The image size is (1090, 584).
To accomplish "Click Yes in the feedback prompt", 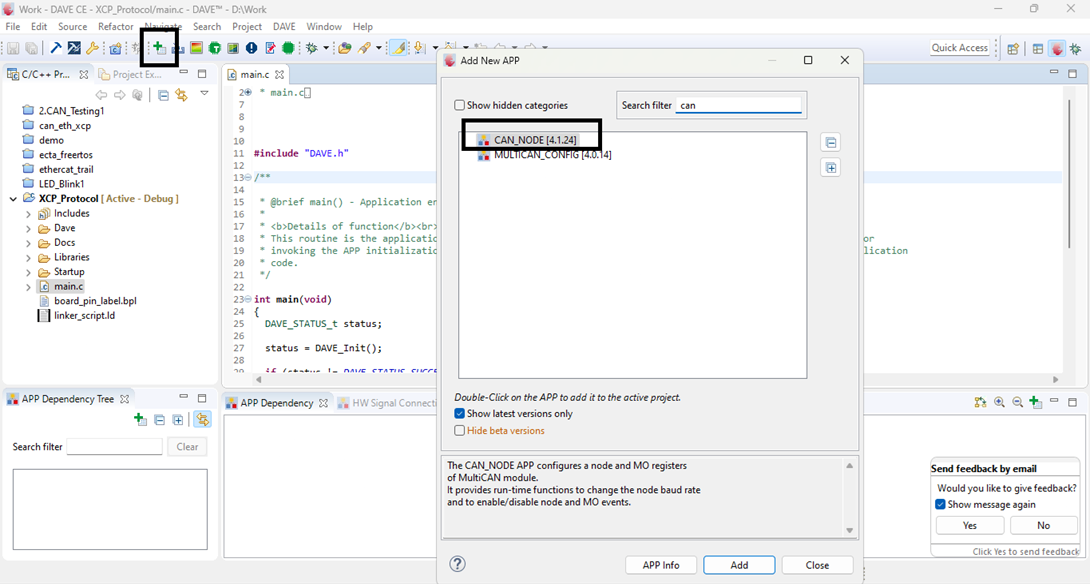I will coord(970,526).
